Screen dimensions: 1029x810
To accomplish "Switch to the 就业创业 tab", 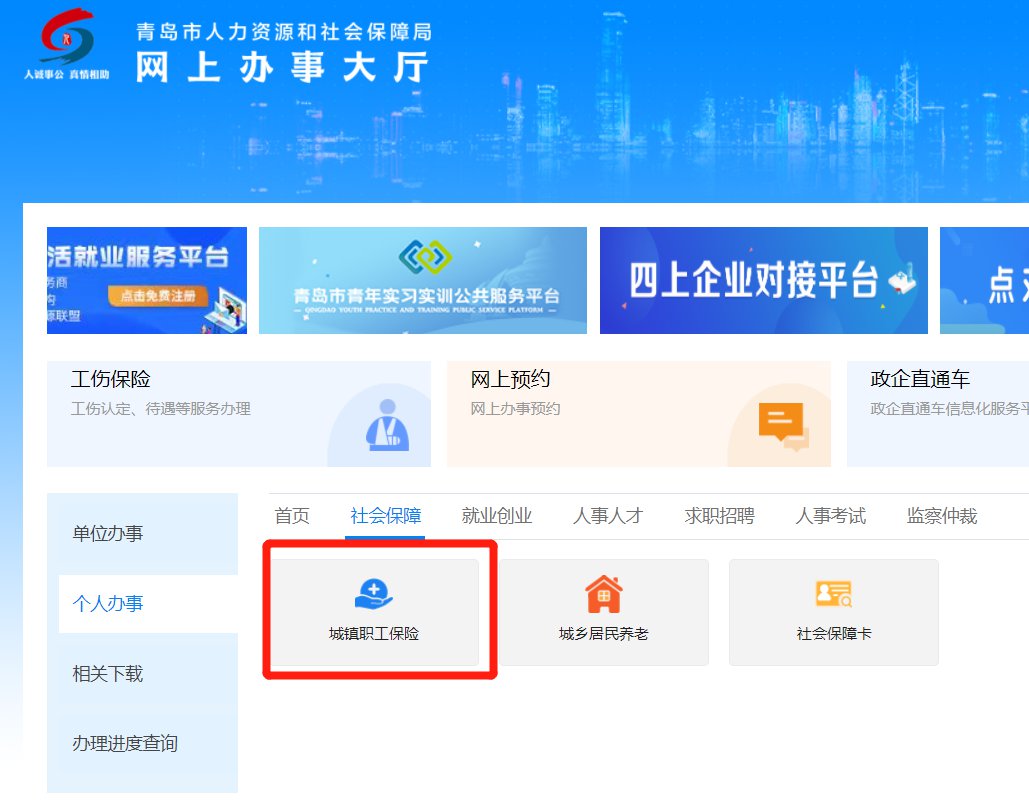I will point(497,516).
